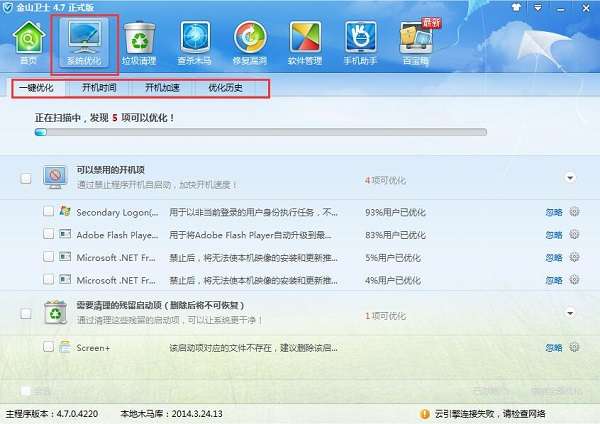Open the title bar dropdown menu icon

click(x=538, y=7)
